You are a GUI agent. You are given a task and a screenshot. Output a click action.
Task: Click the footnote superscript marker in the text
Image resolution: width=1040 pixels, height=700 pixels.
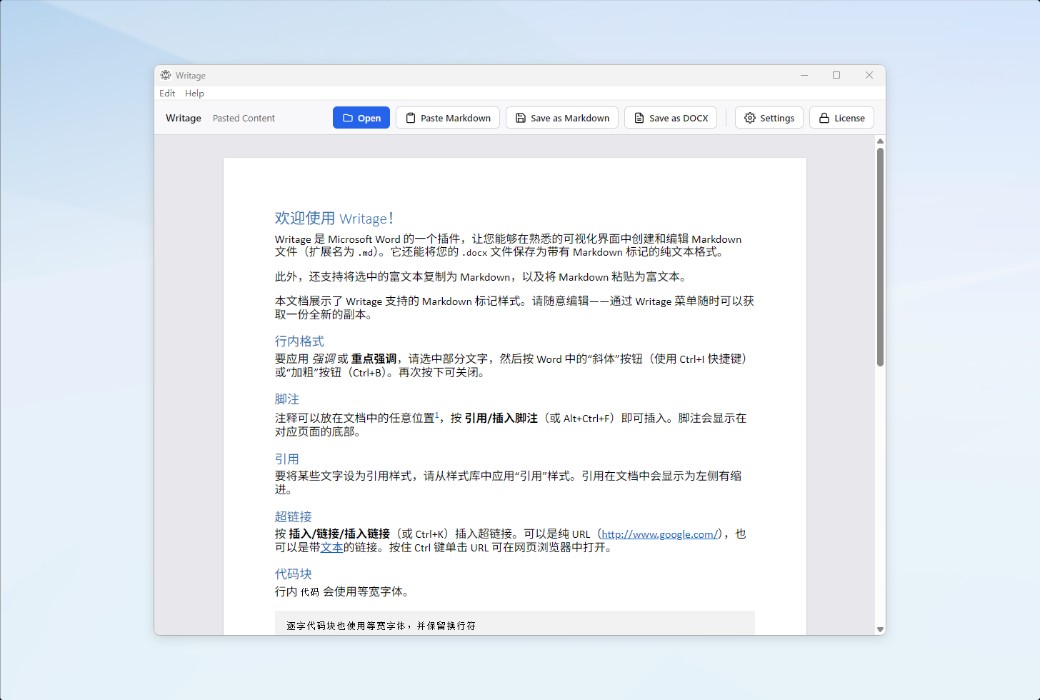point(437,414)
